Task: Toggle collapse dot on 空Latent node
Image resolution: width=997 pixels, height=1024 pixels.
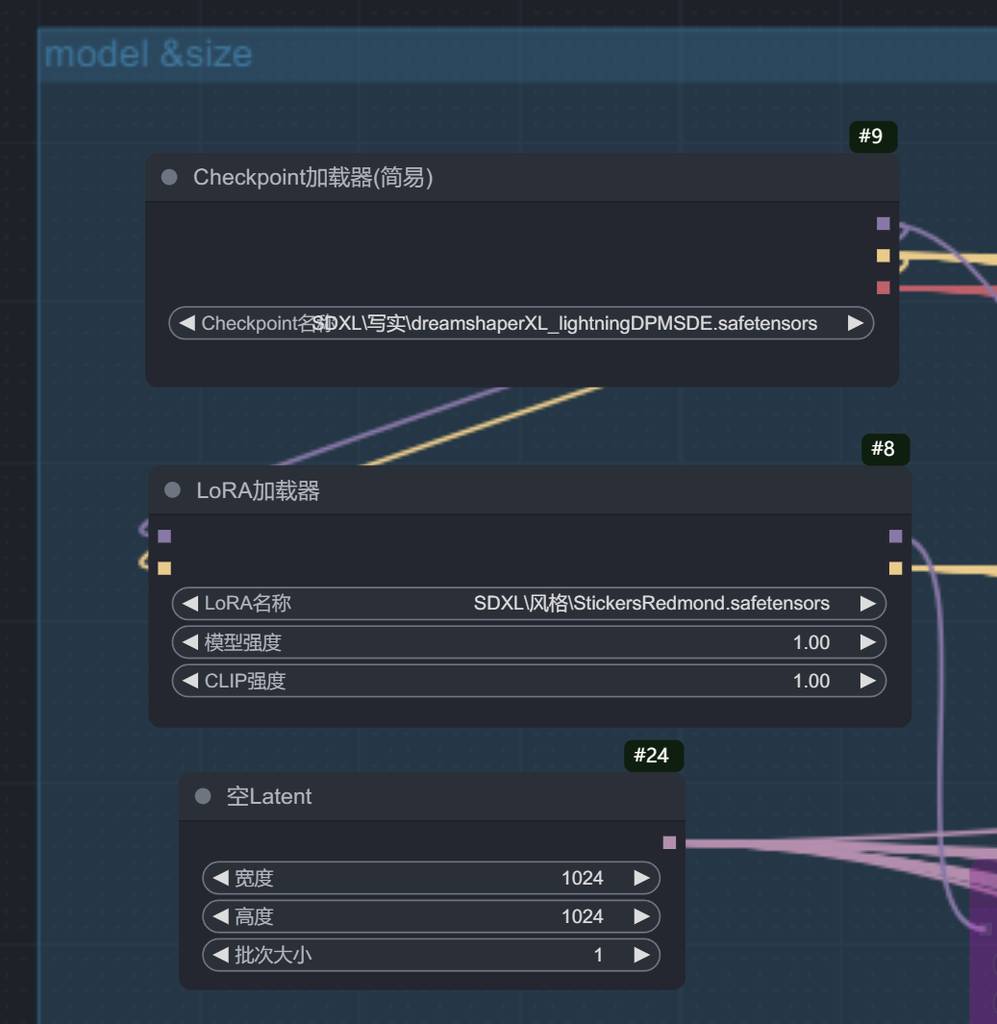Action: pyautogui.click(x=203, y=796)
